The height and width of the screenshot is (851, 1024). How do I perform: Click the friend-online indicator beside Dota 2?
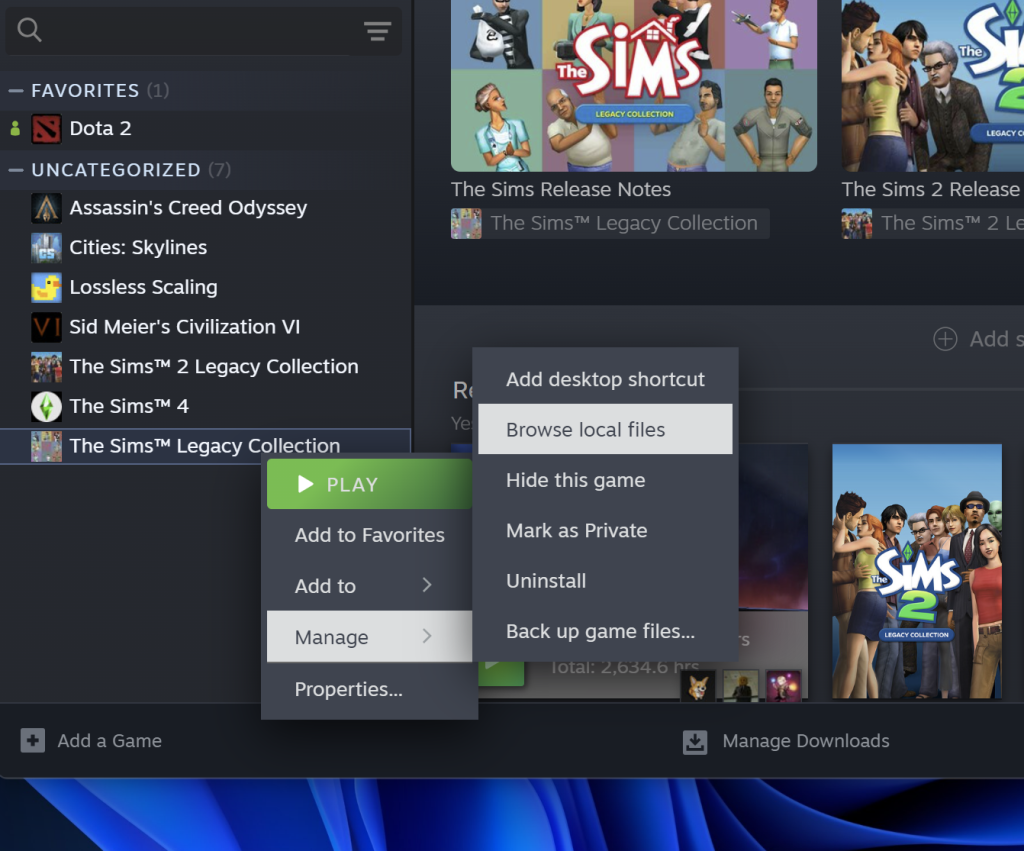(x=15, y=129)
